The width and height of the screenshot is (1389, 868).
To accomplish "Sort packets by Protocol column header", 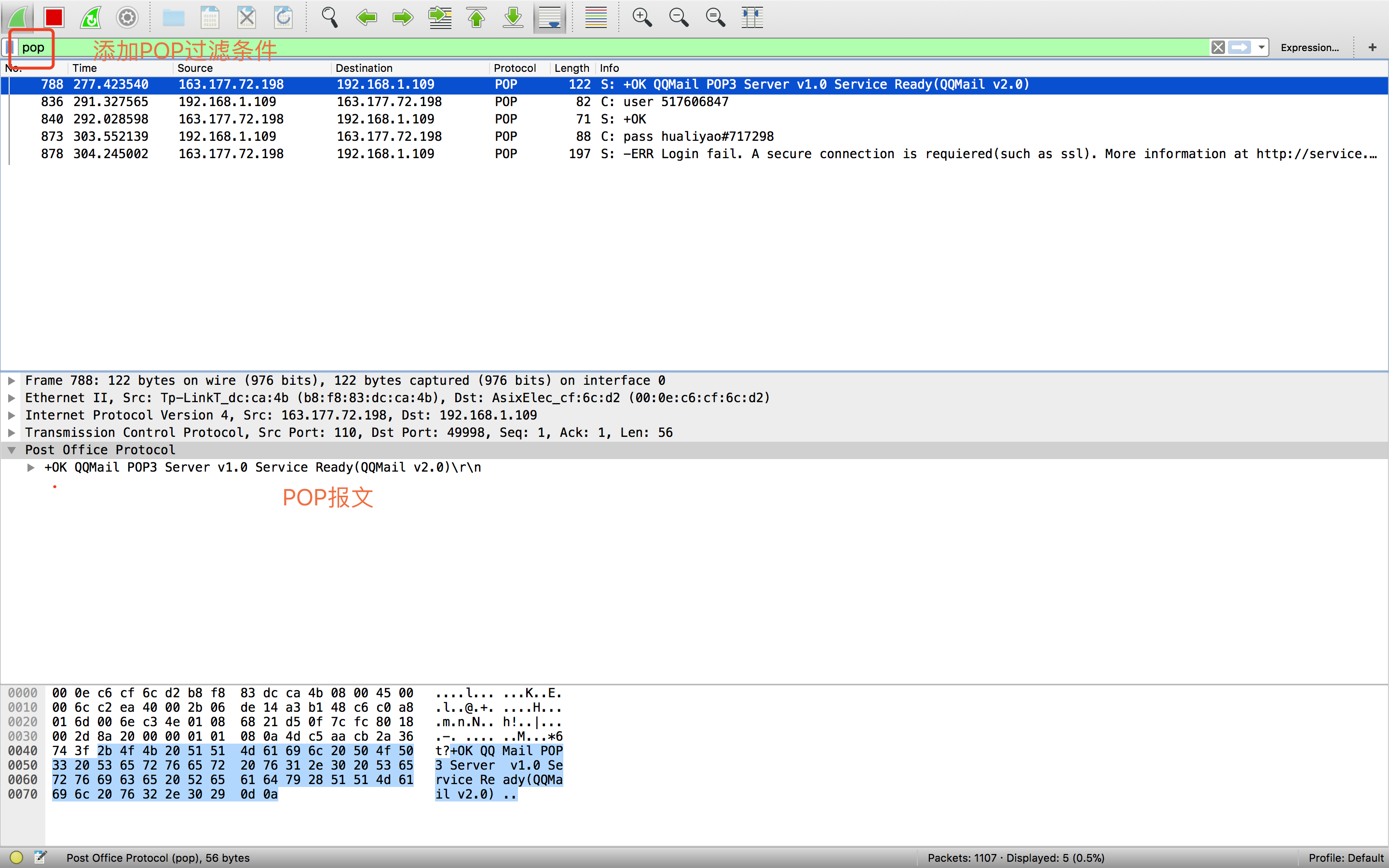I will click(514, 68).
